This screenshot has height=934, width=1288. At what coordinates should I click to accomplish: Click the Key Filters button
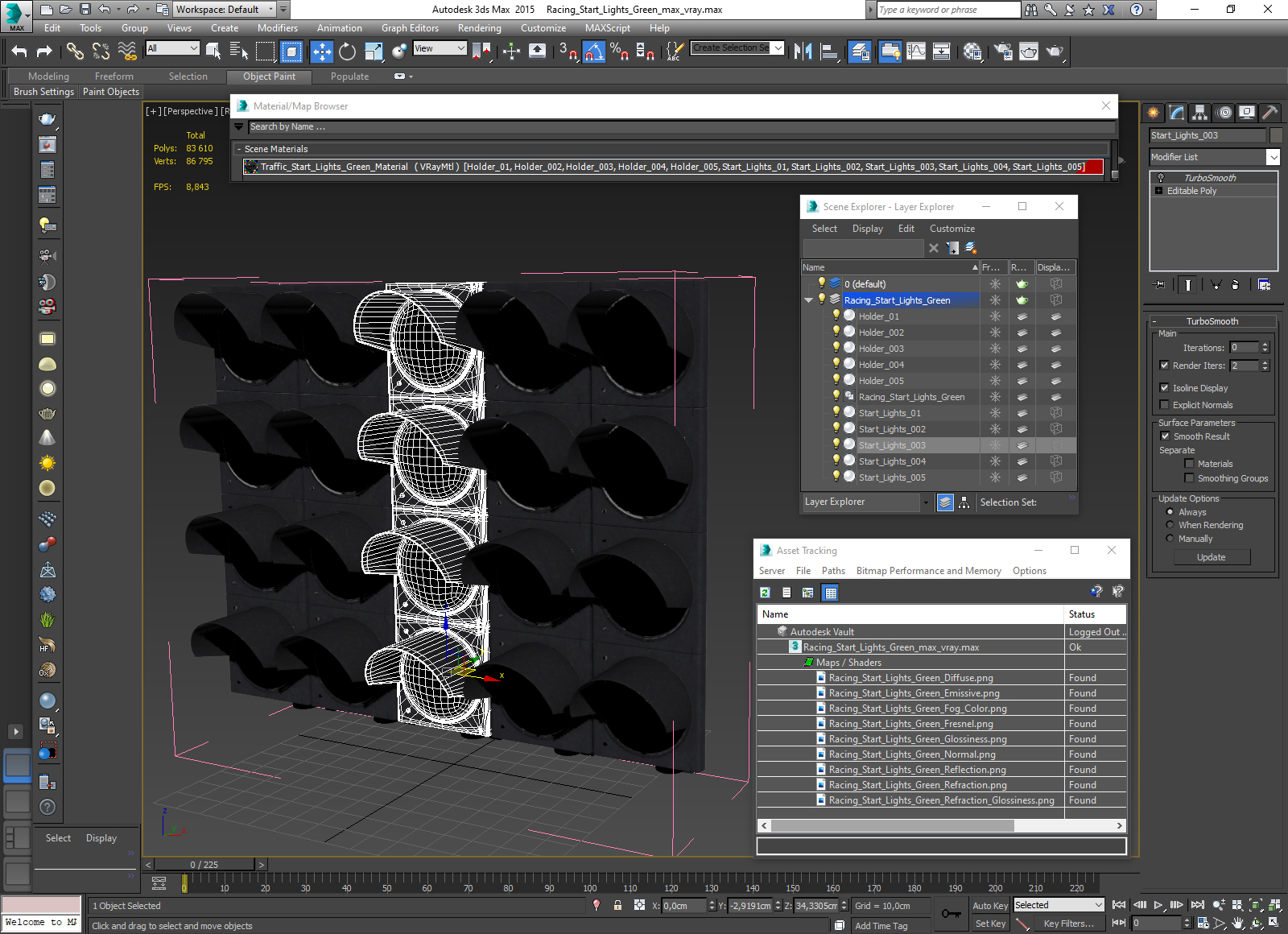coord(1068,924)
